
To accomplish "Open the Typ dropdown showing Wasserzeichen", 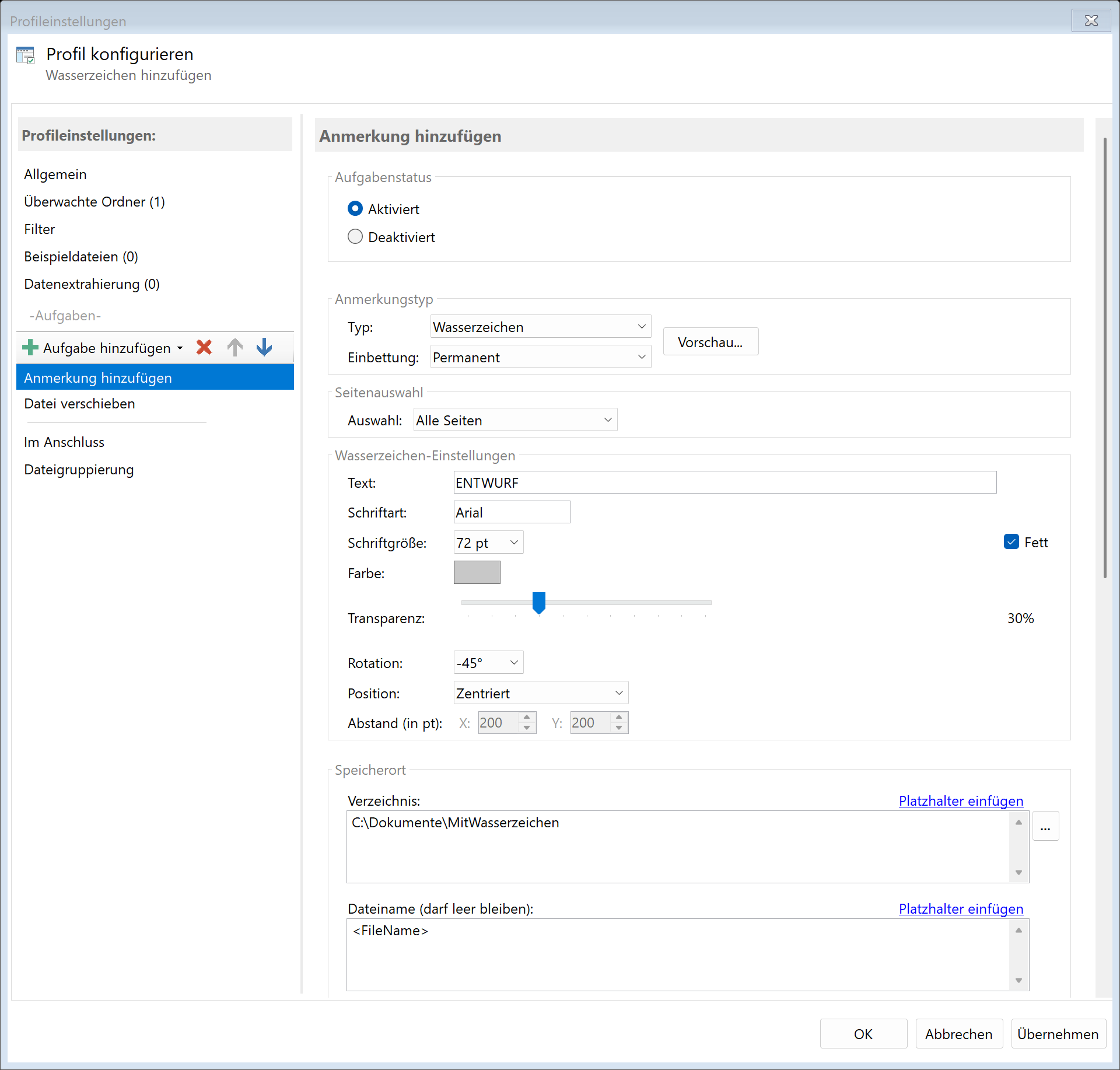I will coord(540,327).
